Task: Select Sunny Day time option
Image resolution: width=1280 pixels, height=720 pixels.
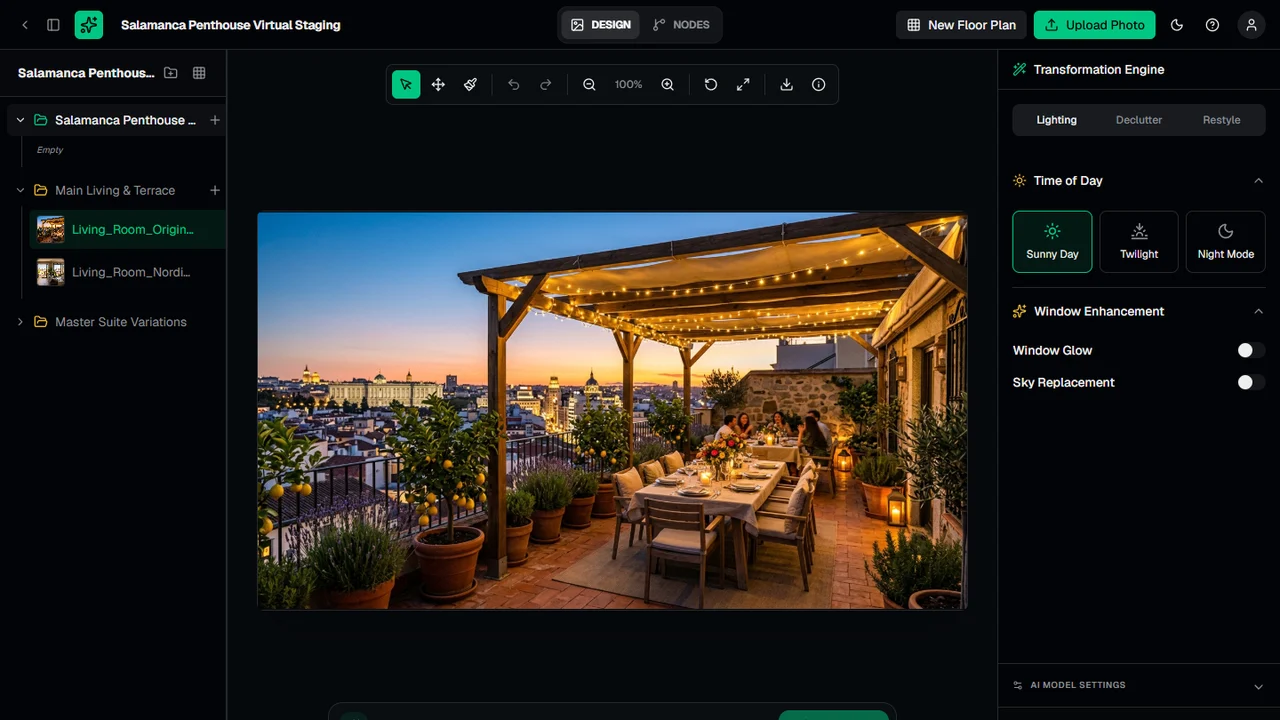Action: click(x=1052, y=241)
